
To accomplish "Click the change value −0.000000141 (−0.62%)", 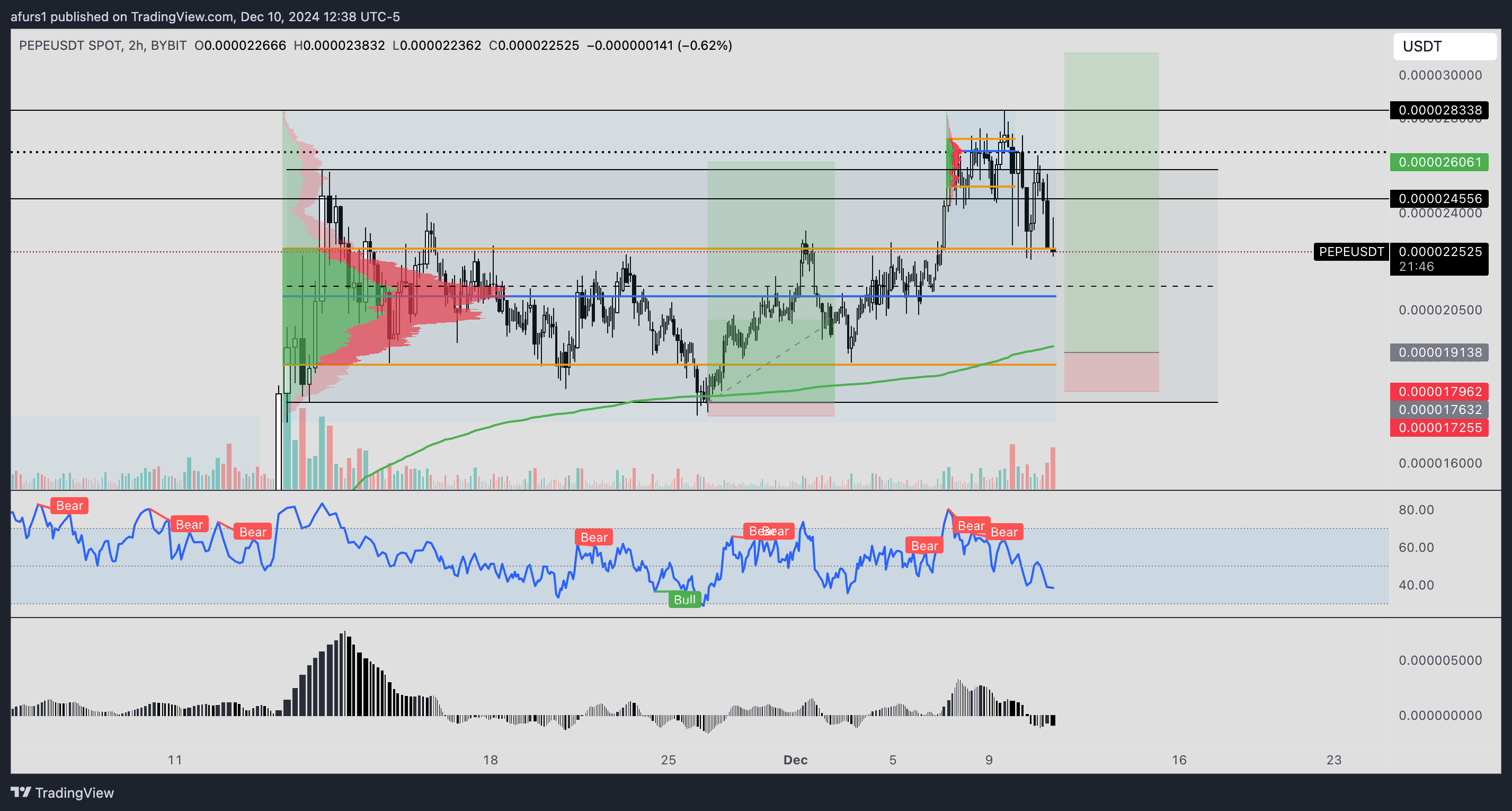I will 660,45.
